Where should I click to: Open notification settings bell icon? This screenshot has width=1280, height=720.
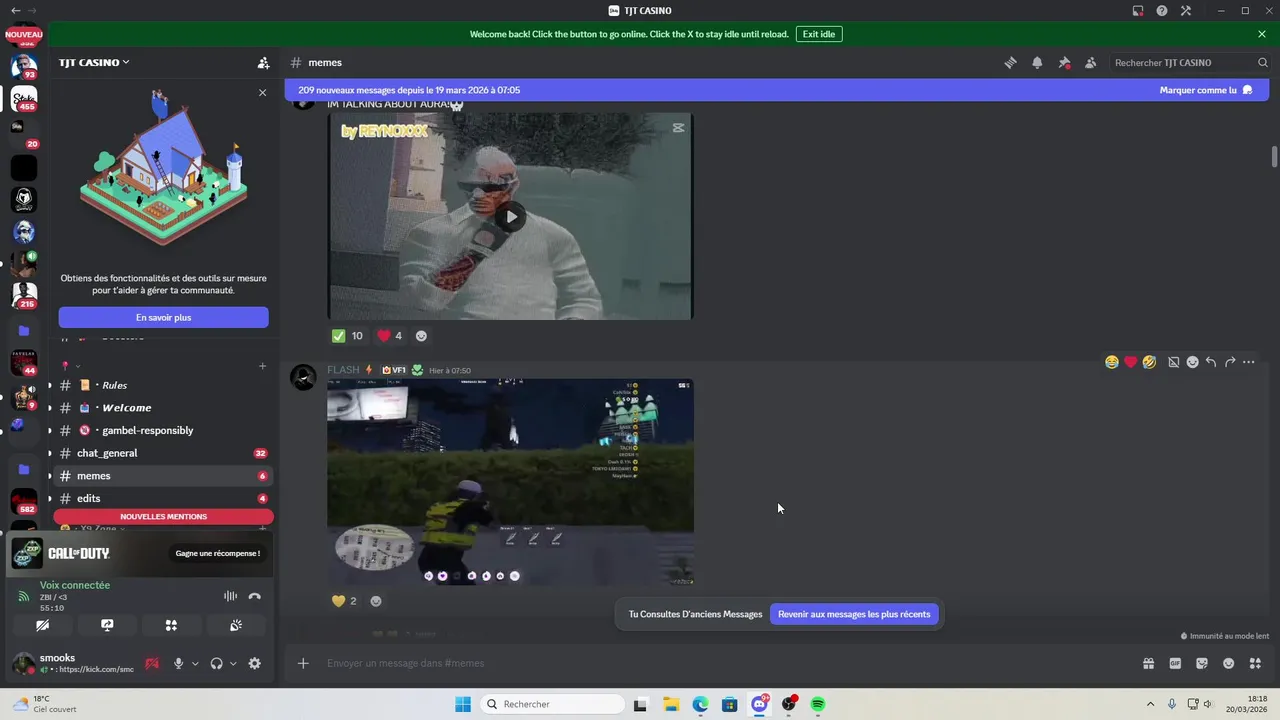1037,62
